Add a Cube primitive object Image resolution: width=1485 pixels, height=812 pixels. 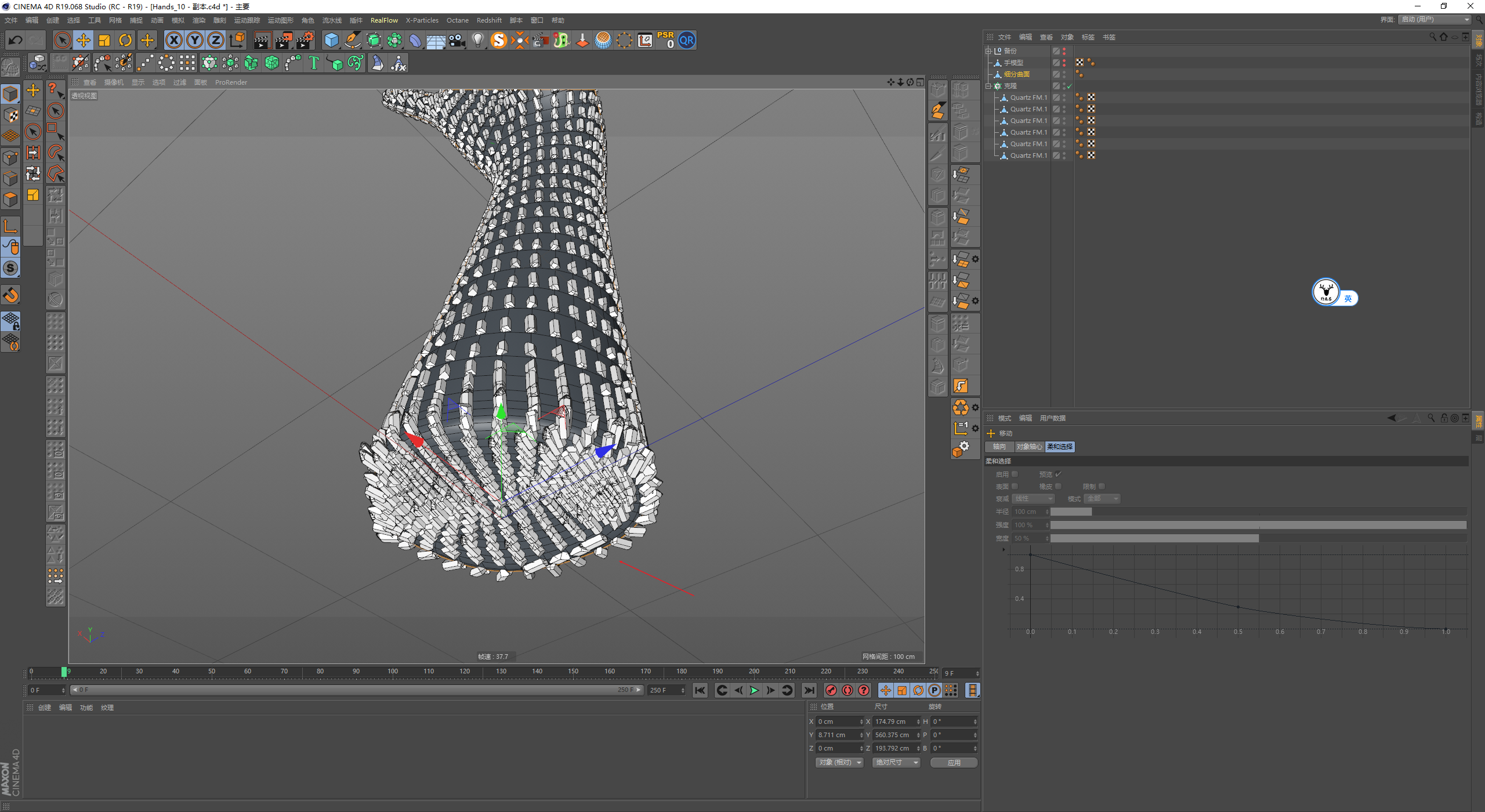[331, 40]
